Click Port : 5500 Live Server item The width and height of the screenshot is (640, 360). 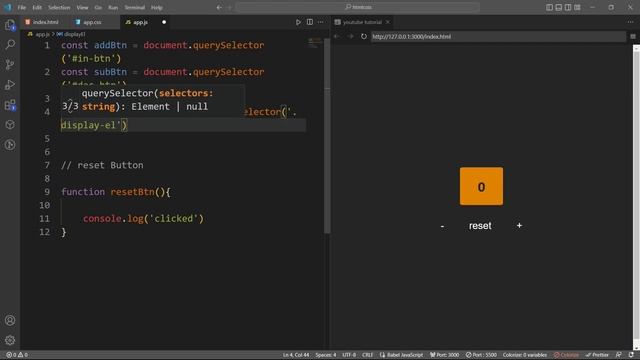482,355
